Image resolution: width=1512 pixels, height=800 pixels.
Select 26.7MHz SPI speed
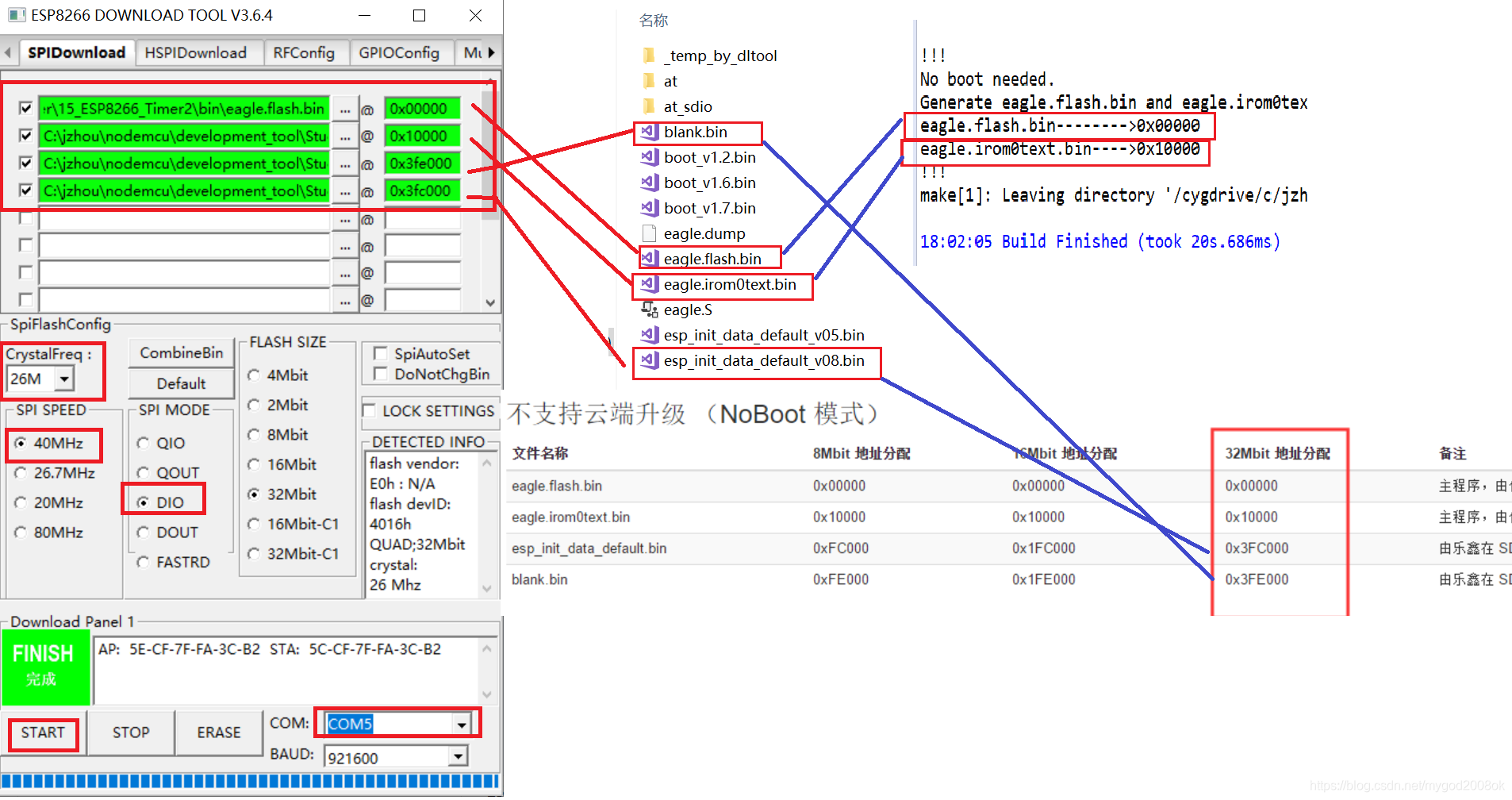coord(21,473)
